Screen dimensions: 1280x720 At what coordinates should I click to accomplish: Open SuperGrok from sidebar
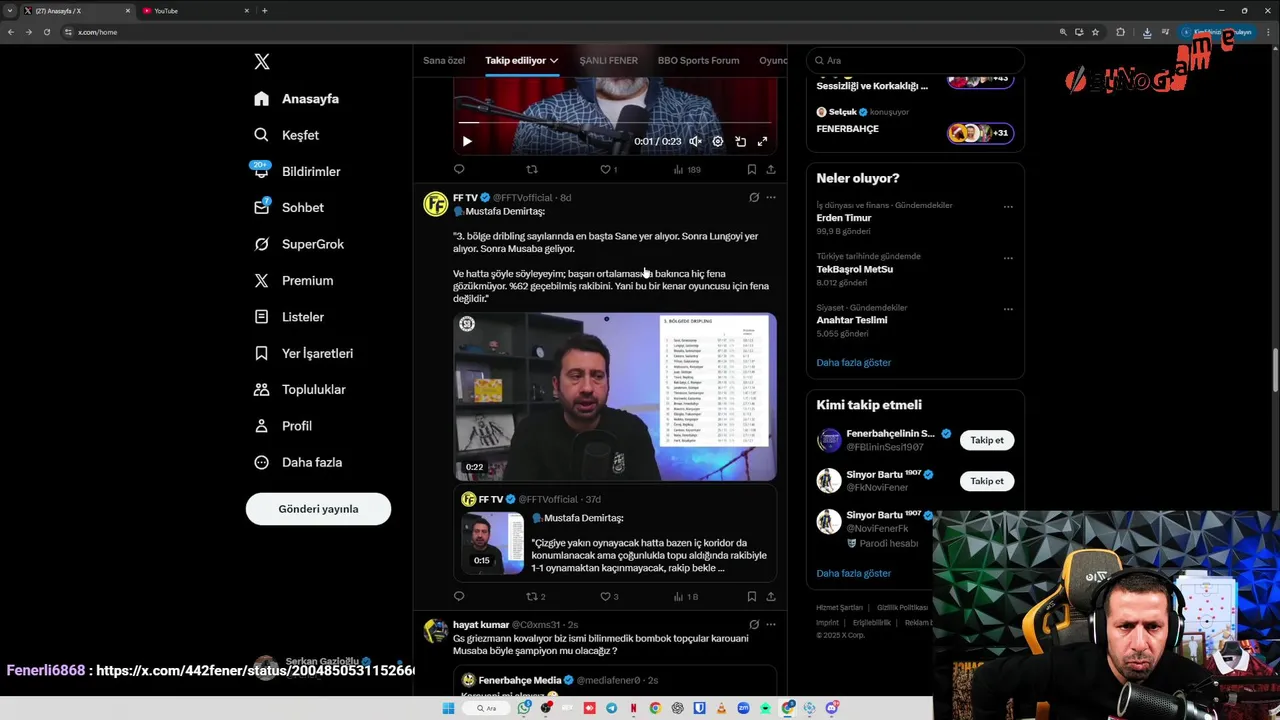pyautogui.click(x=298, y=244)
